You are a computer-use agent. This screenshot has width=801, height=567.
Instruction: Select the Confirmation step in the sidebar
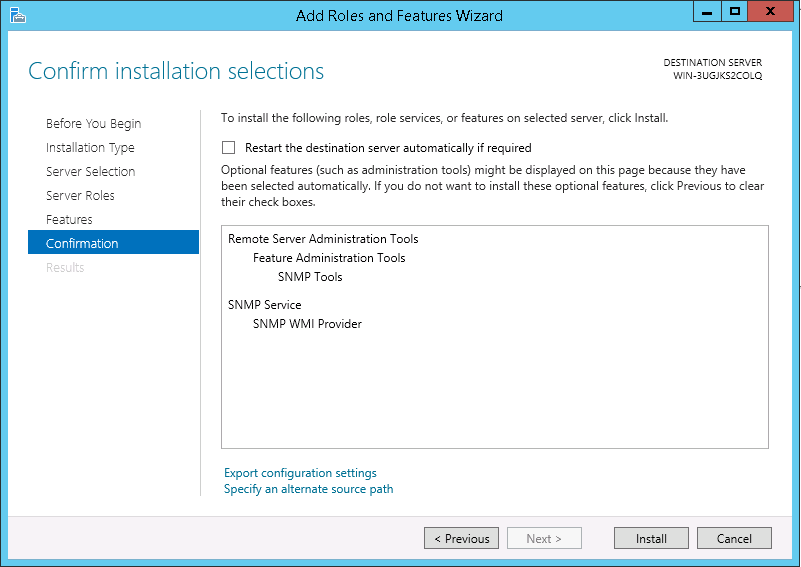pyautogui.click(x=82, y=244)
